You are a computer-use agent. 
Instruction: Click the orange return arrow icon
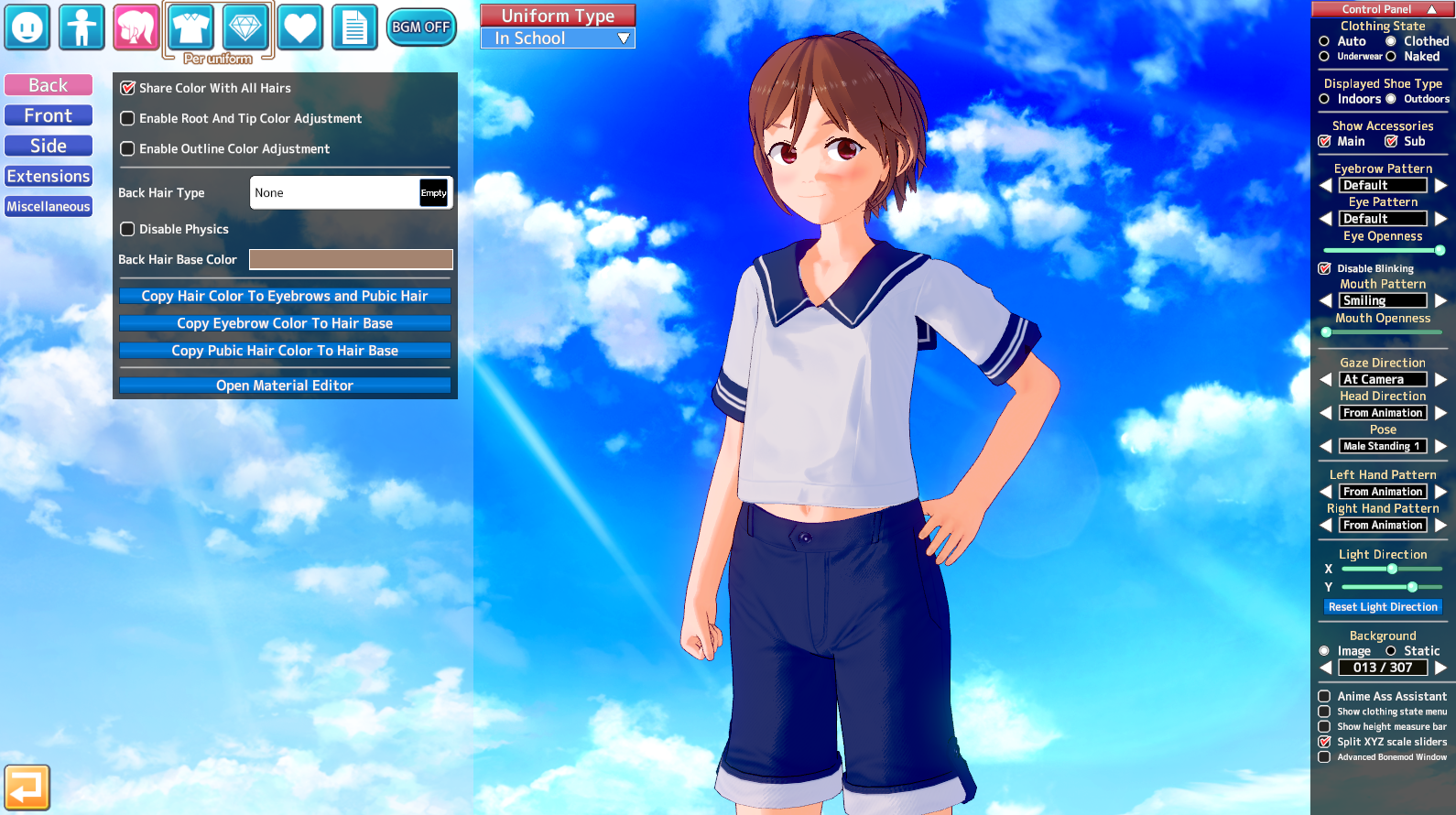point(27,788)
